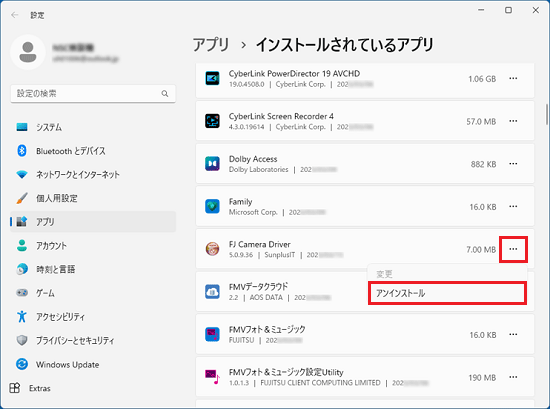The width and height of the screenshot is (550, 409).
Task: Click the network Wi-Fi icon
Action: tap(22, 174)
